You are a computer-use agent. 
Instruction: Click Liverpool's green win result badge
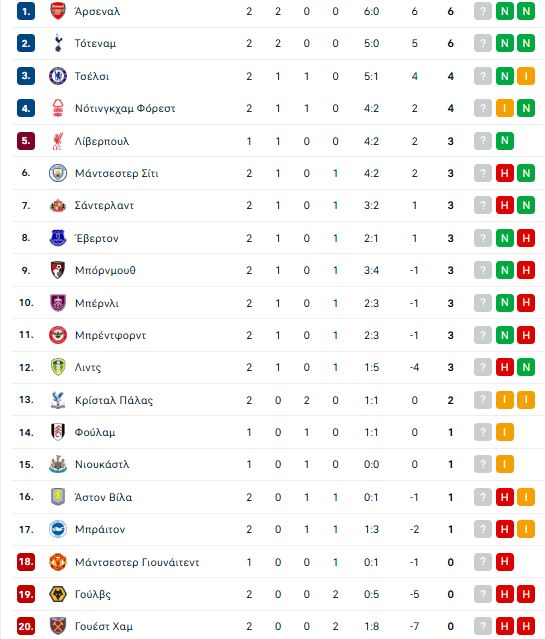click(x=505, y=141)
